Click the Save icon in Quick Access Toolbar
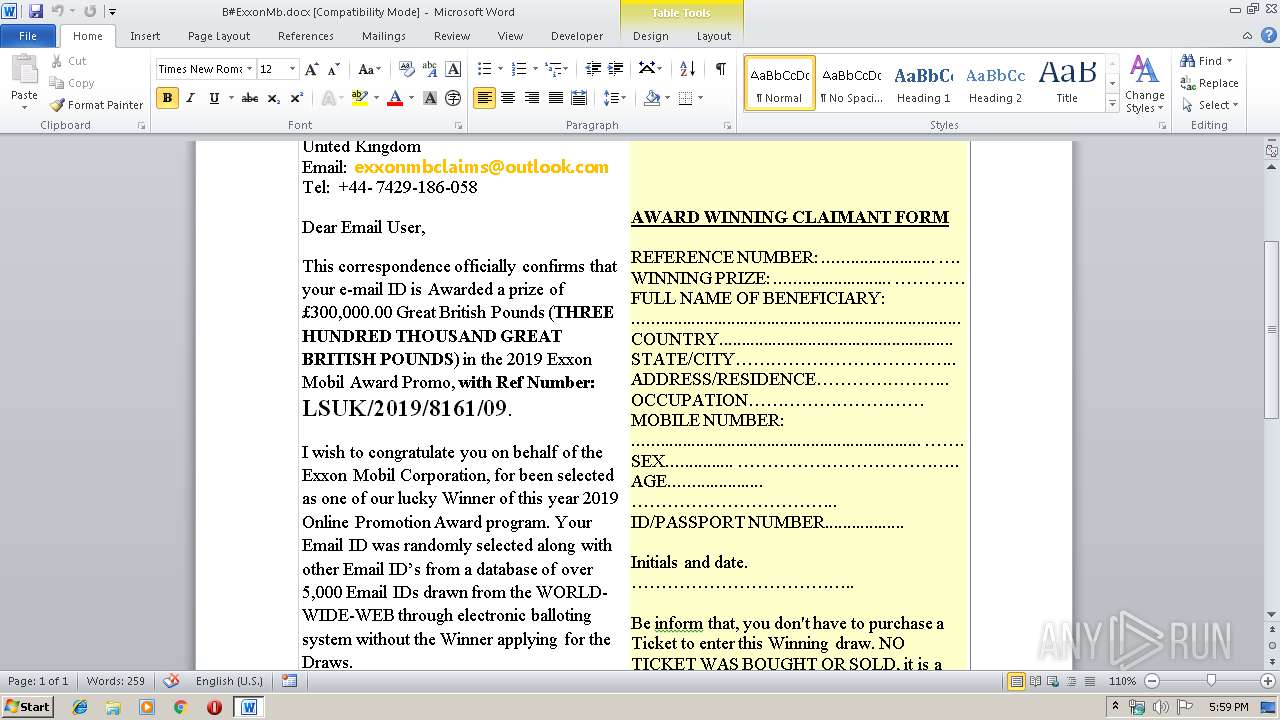1280x720 pixels. [36, 11]
